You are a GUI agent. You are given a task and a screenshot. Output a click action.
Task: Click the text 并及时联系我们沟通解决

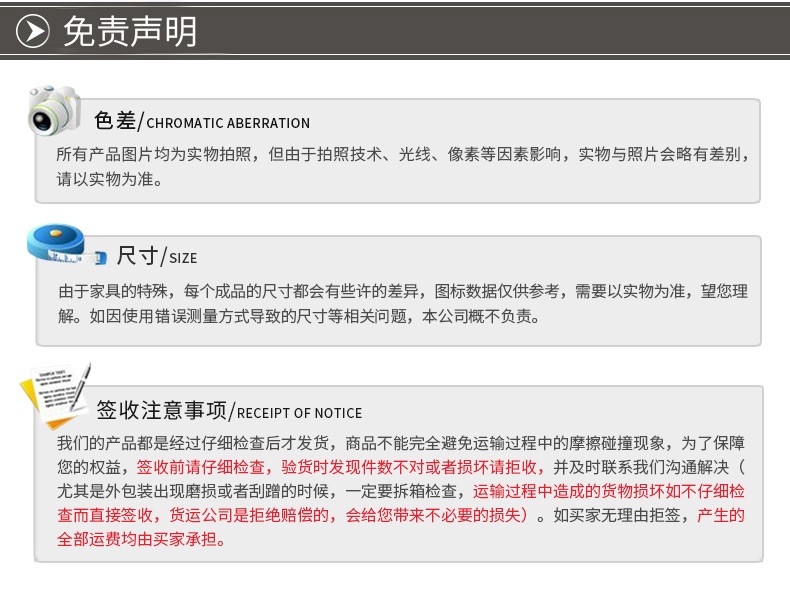point(641,467)
